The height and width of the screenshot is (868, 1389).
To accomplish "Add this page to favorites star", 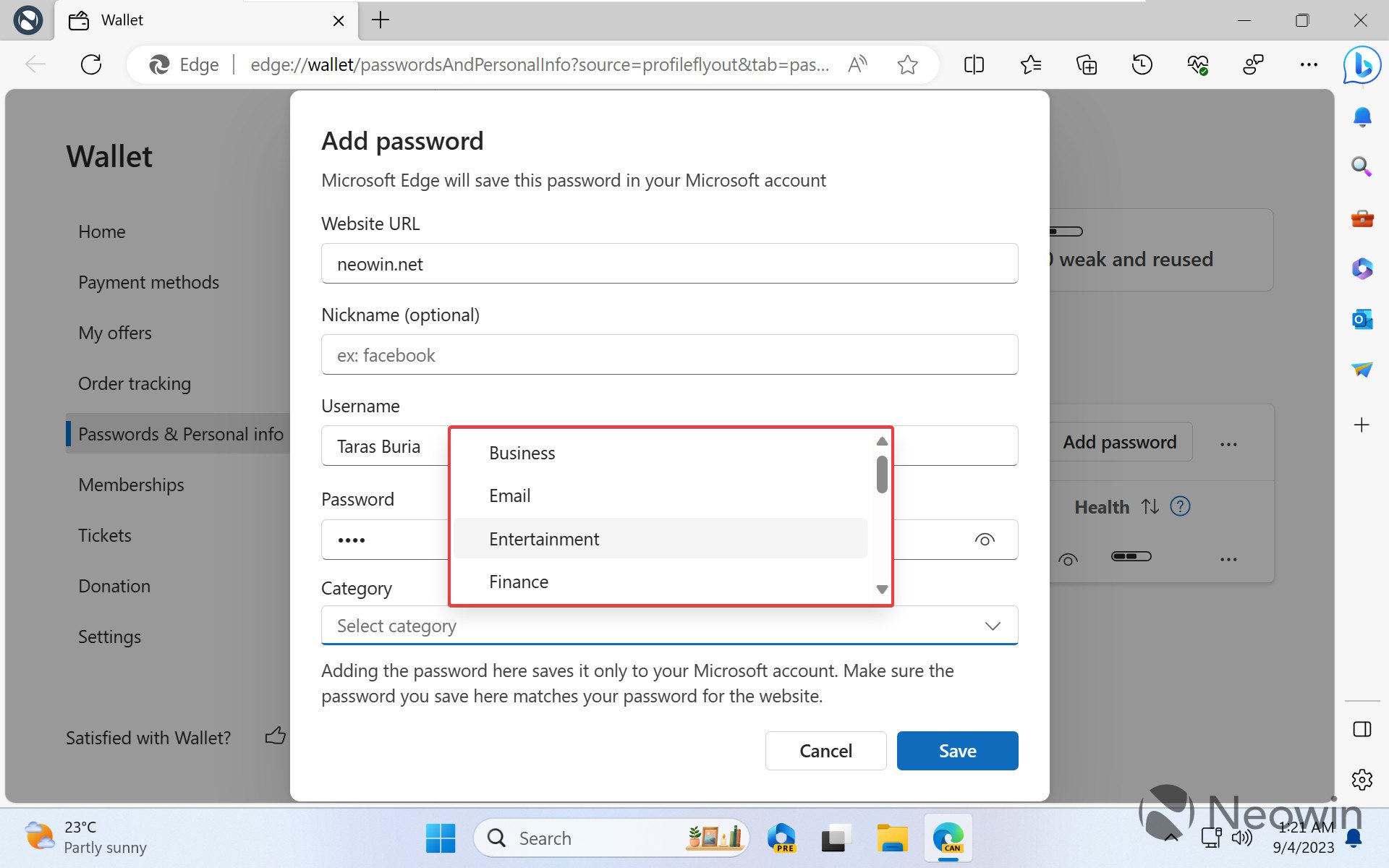I will (907, 65).
